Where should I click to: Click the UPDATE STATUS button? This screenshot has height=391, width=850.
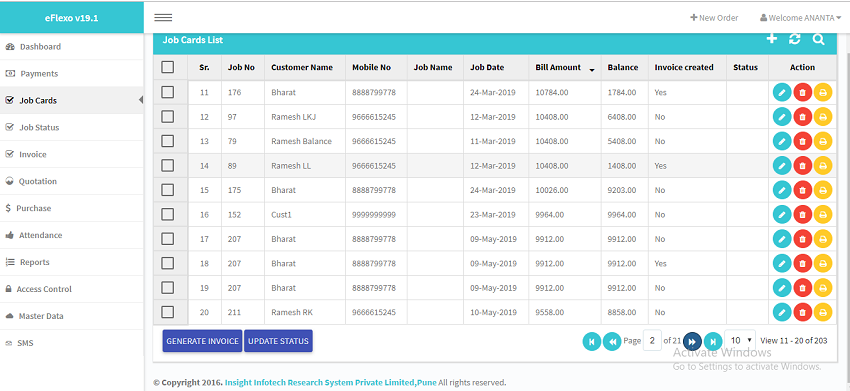pyautogui.click(x=278, y=341)
